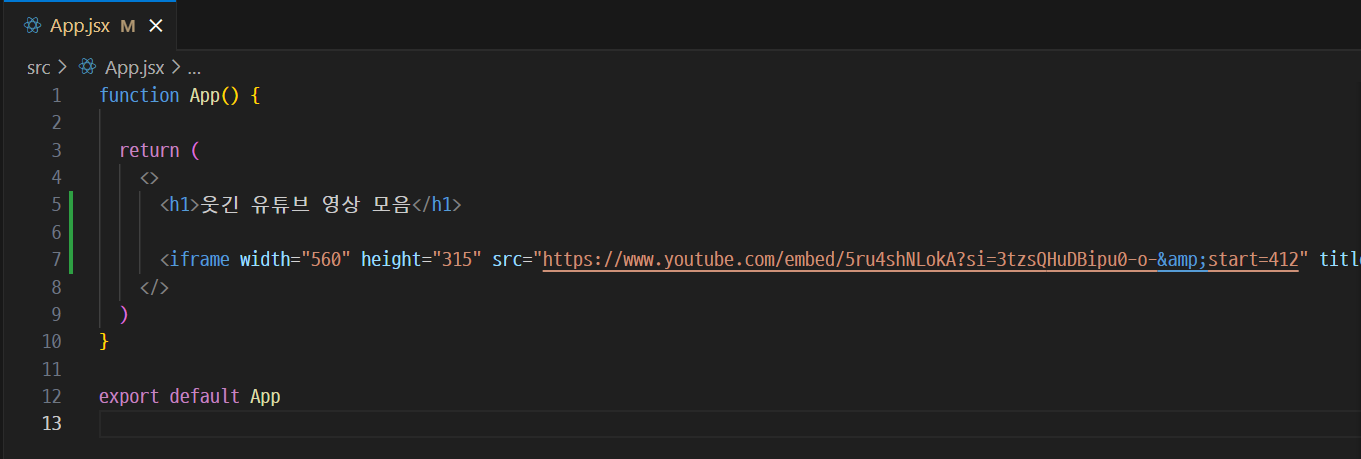The image size is (1361, 459).
Task: Click the iframe tag name on line 7
Action: (201, 260)
